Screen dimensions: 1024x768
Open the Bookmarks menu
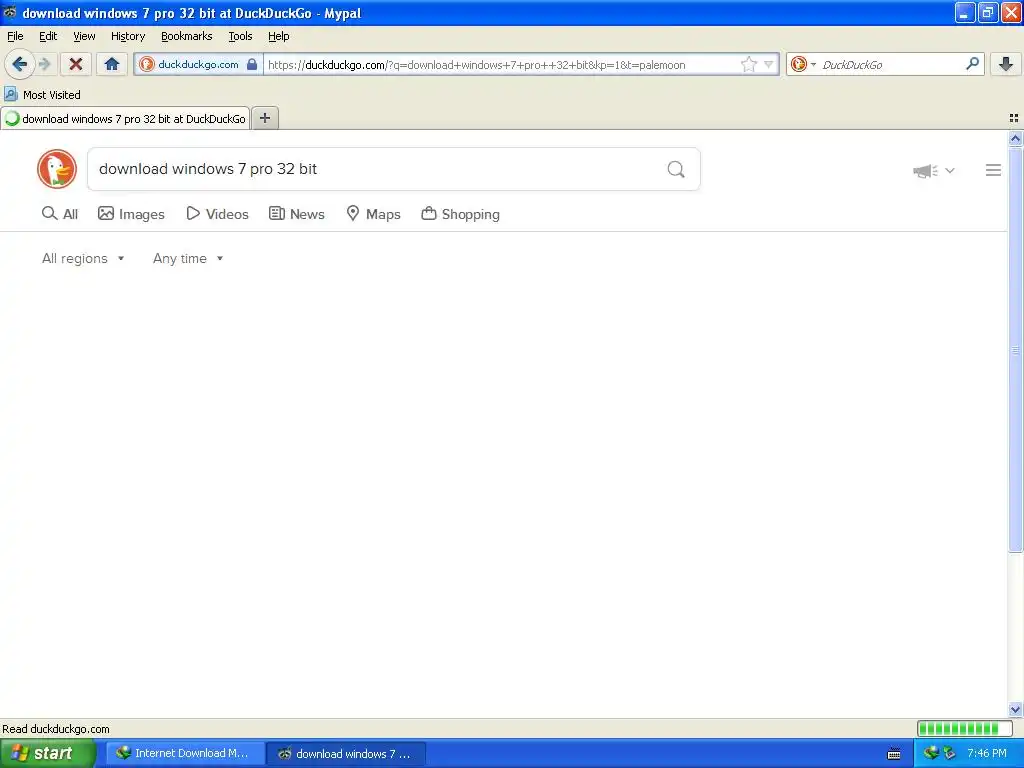(187, 36)
